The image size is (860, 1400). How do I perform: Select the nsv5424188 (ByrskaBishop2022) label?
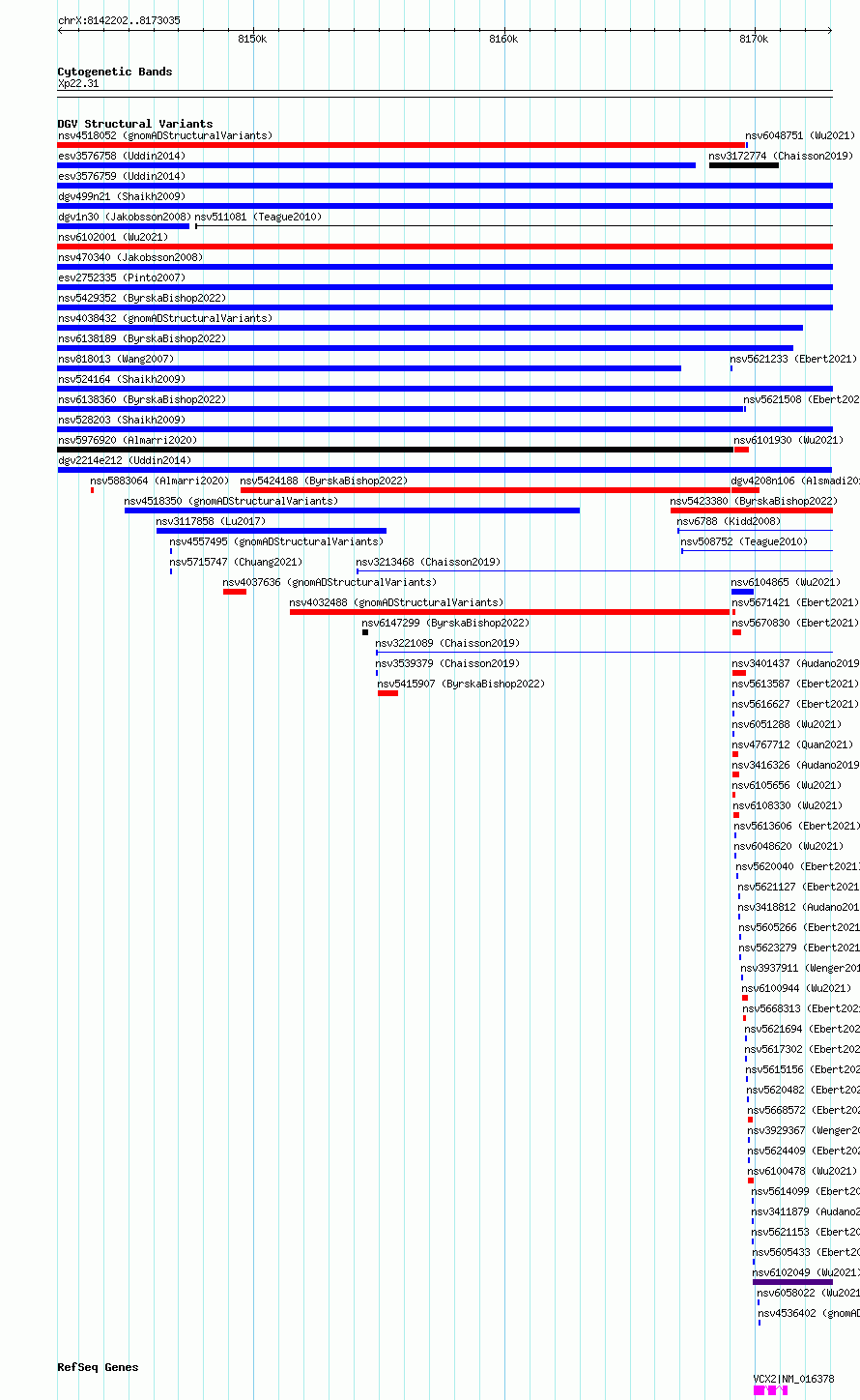(324, 481)
